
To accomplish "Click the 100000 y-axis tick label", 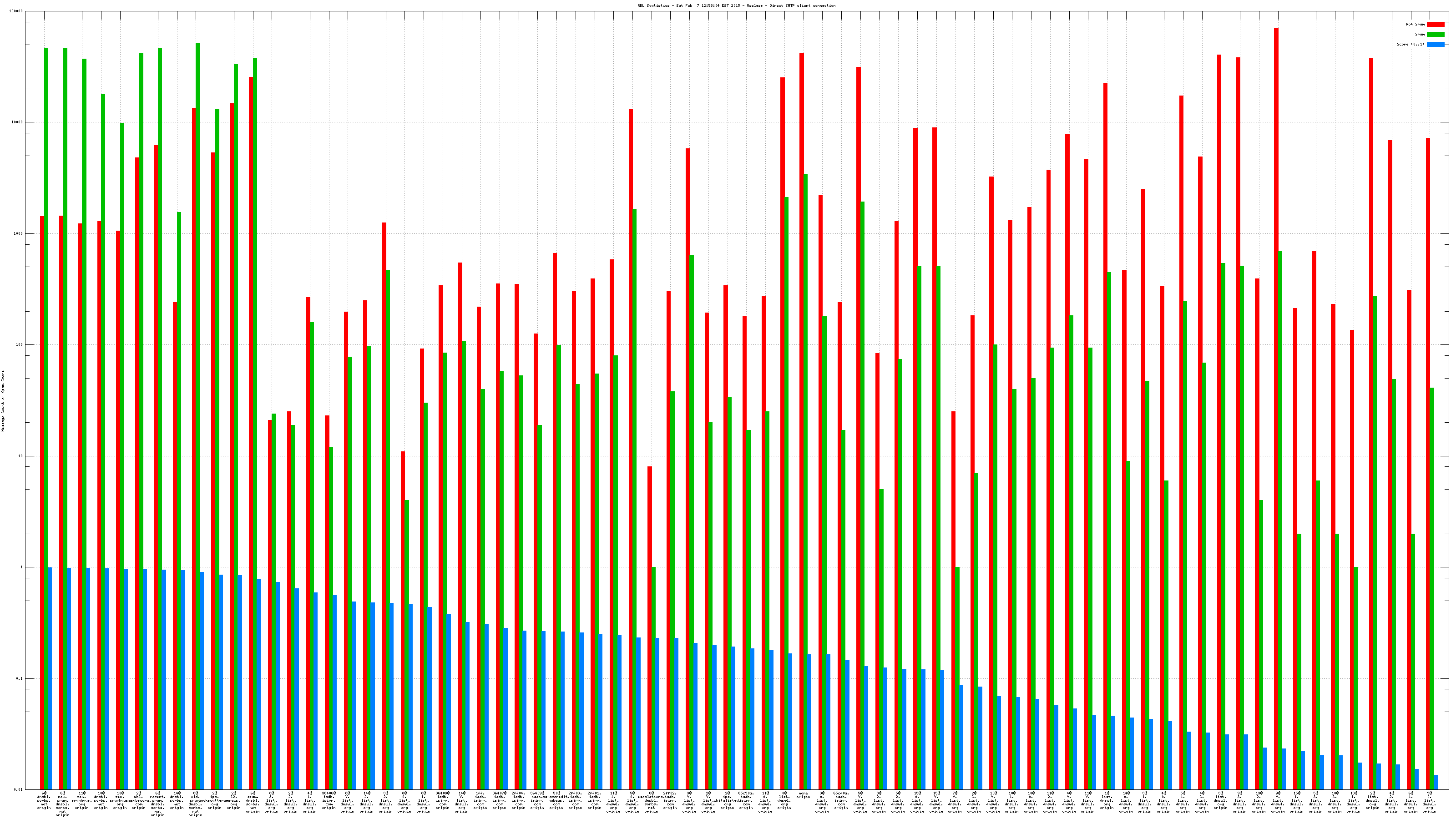I will pyautogui.click(x=16, y=11).
